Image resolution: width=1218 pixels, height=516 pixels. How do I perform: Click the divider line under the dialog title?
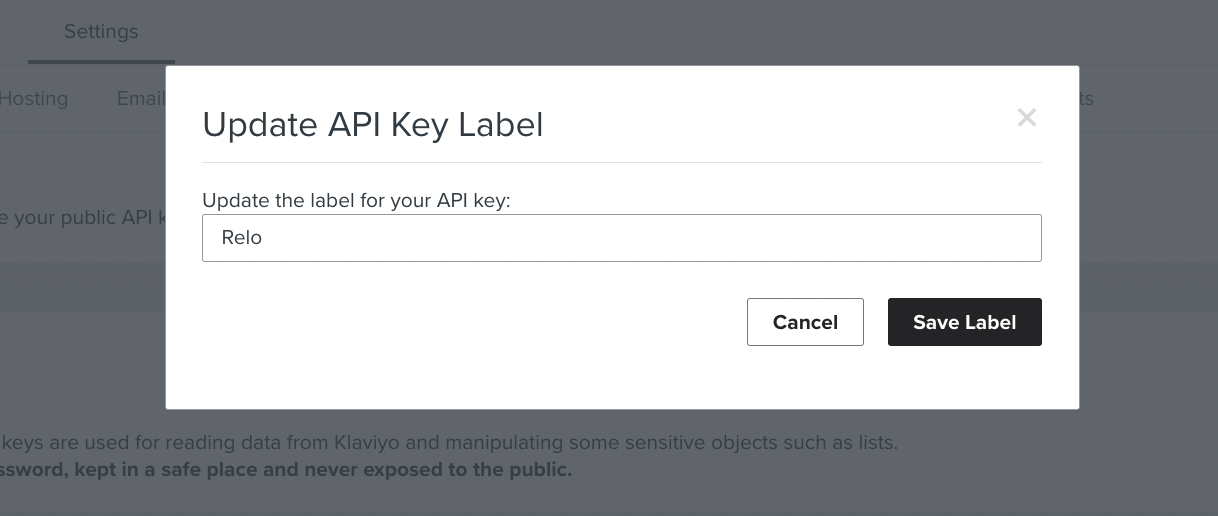click(621, 162)
